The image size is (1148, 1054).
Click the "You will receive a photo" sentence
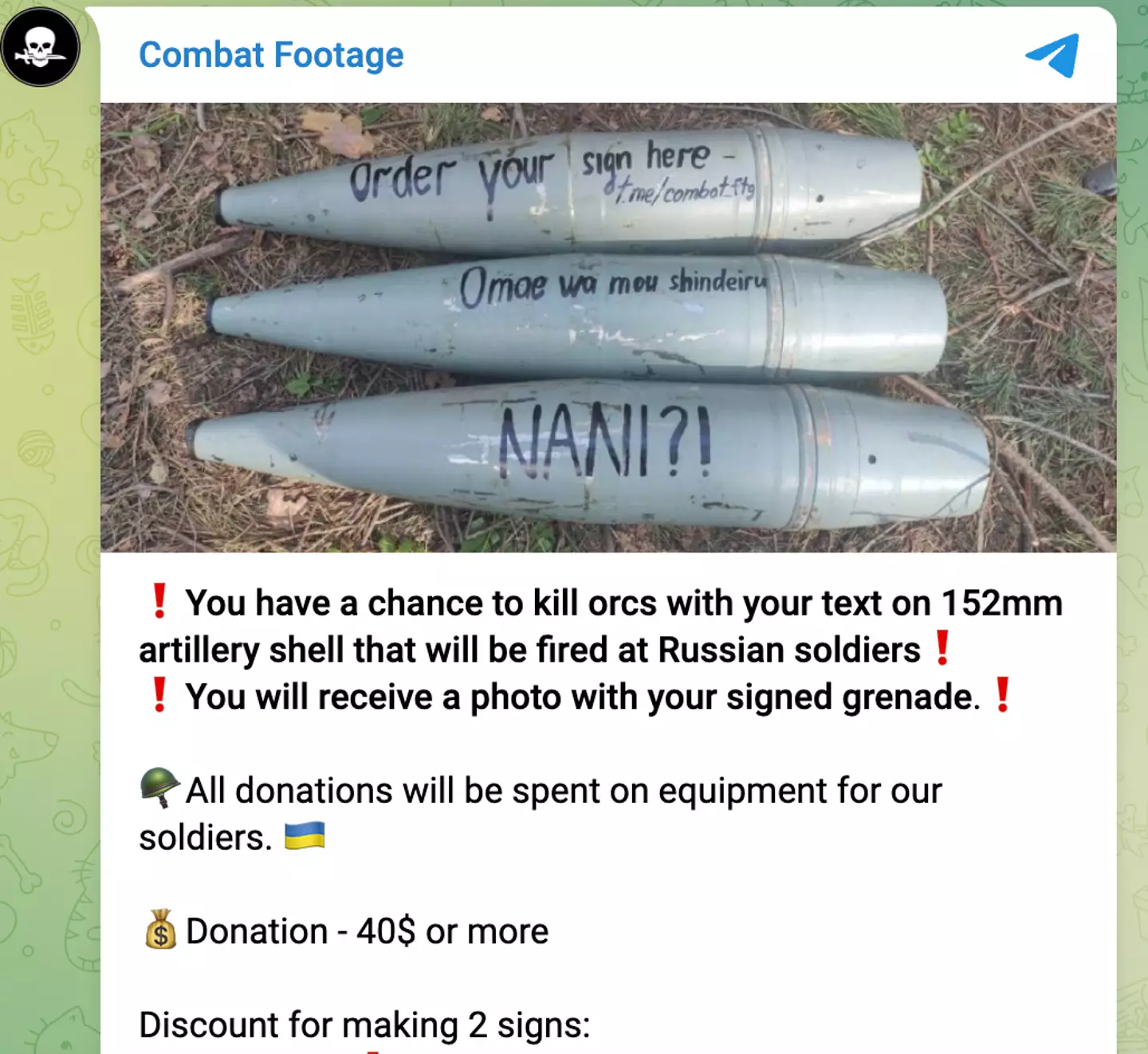pyautogui.click(x=582, y=696)
